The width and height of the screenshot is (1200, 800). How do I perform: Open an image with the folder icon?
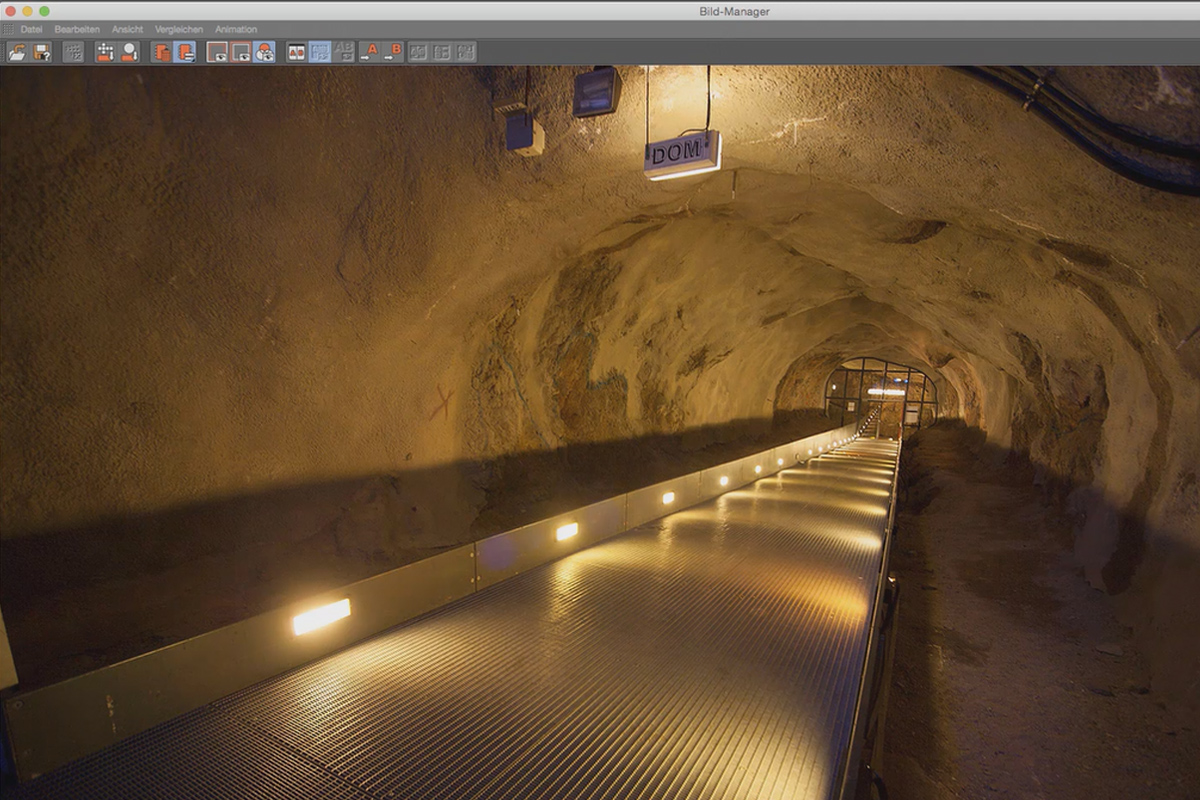coord(16,52)
